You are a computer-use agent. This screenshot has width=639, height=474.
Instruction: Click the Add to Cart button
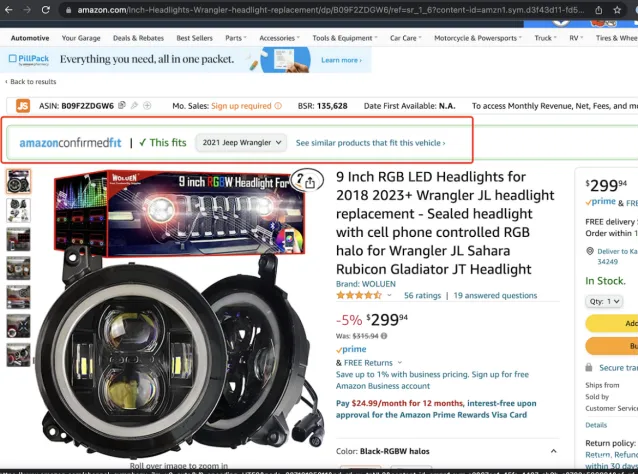click(612, 323)
